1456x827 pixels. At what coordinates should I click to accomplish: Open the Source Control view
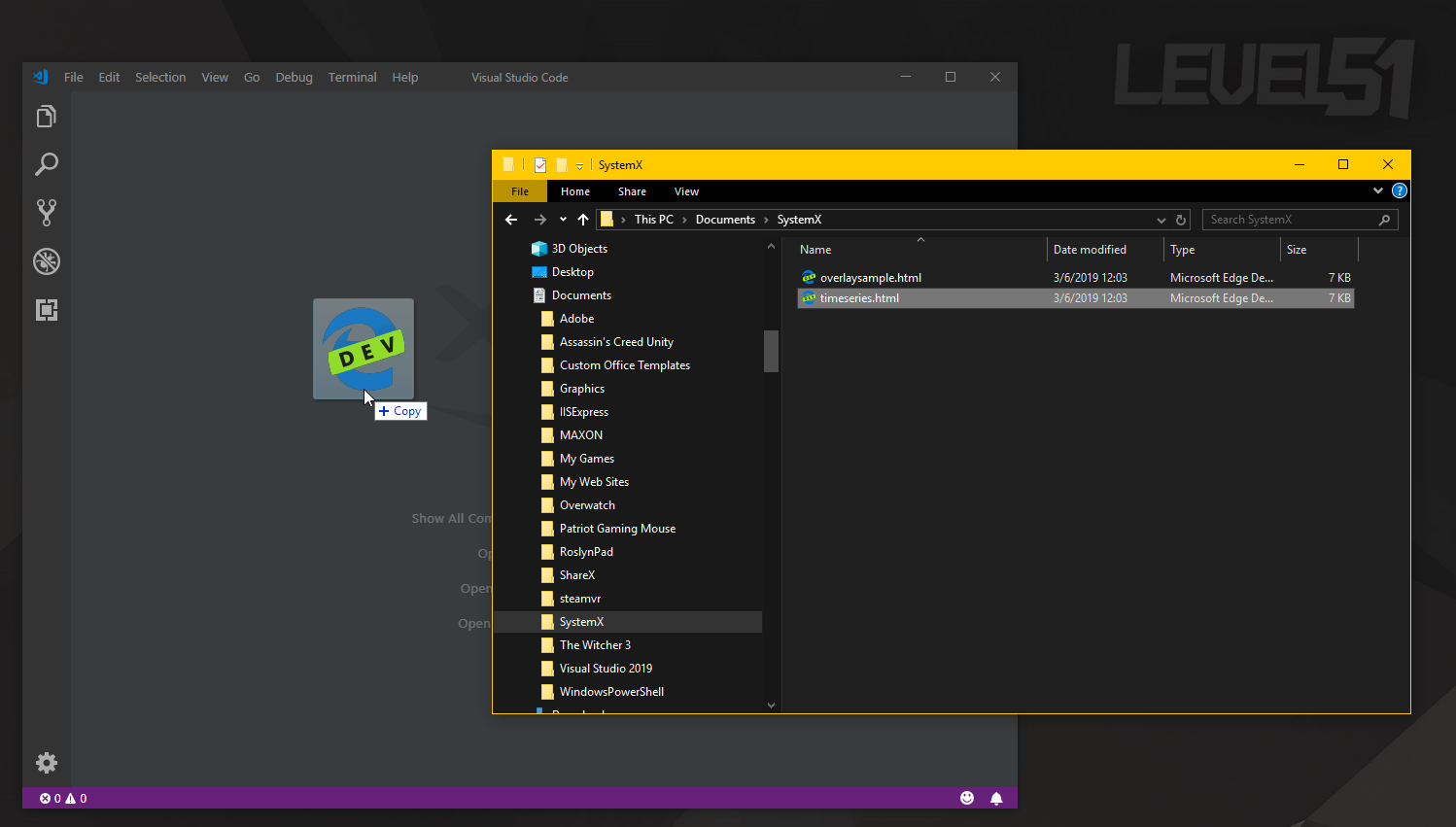tap(46, 213)
